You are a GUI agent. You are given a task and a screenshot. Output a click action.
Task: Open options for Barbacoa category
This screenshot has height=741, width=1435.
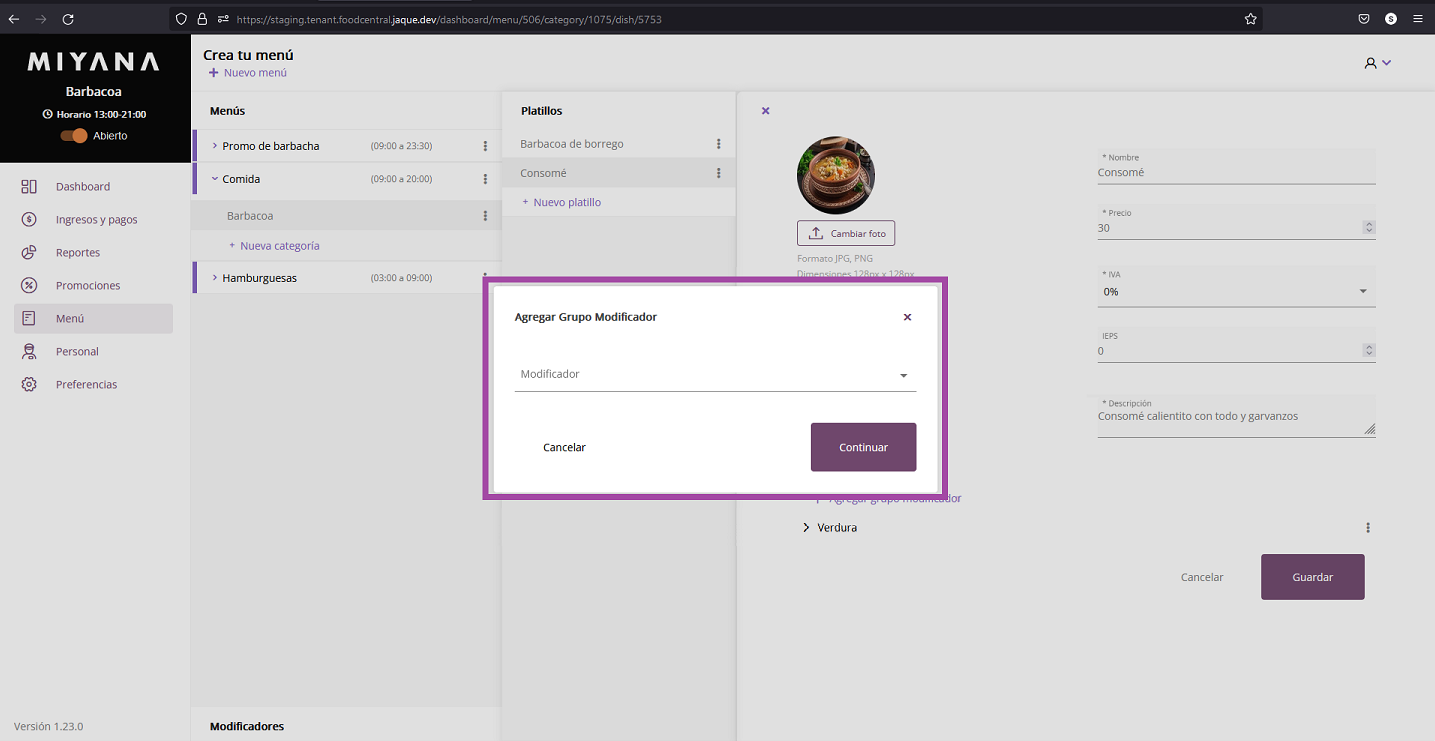tap(485, 216)
